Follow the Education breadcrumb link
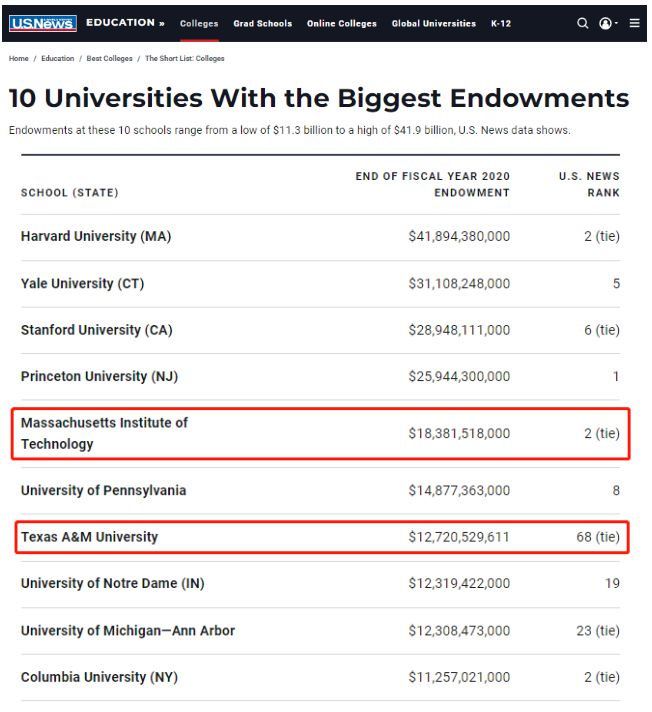Screen dimensions: 652x712 (x=58, y=58)
